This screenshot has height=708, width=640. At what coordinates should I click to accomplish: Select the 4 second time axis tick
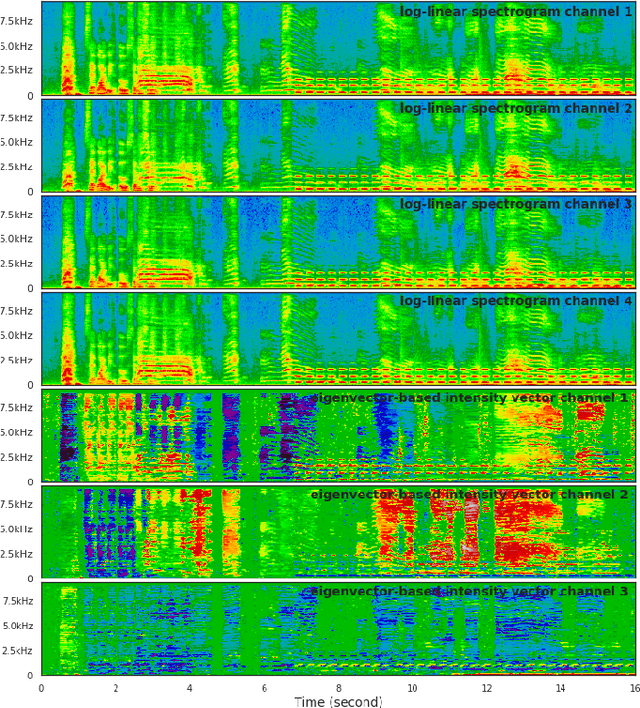pyautogui.click(x=189, y=687)
